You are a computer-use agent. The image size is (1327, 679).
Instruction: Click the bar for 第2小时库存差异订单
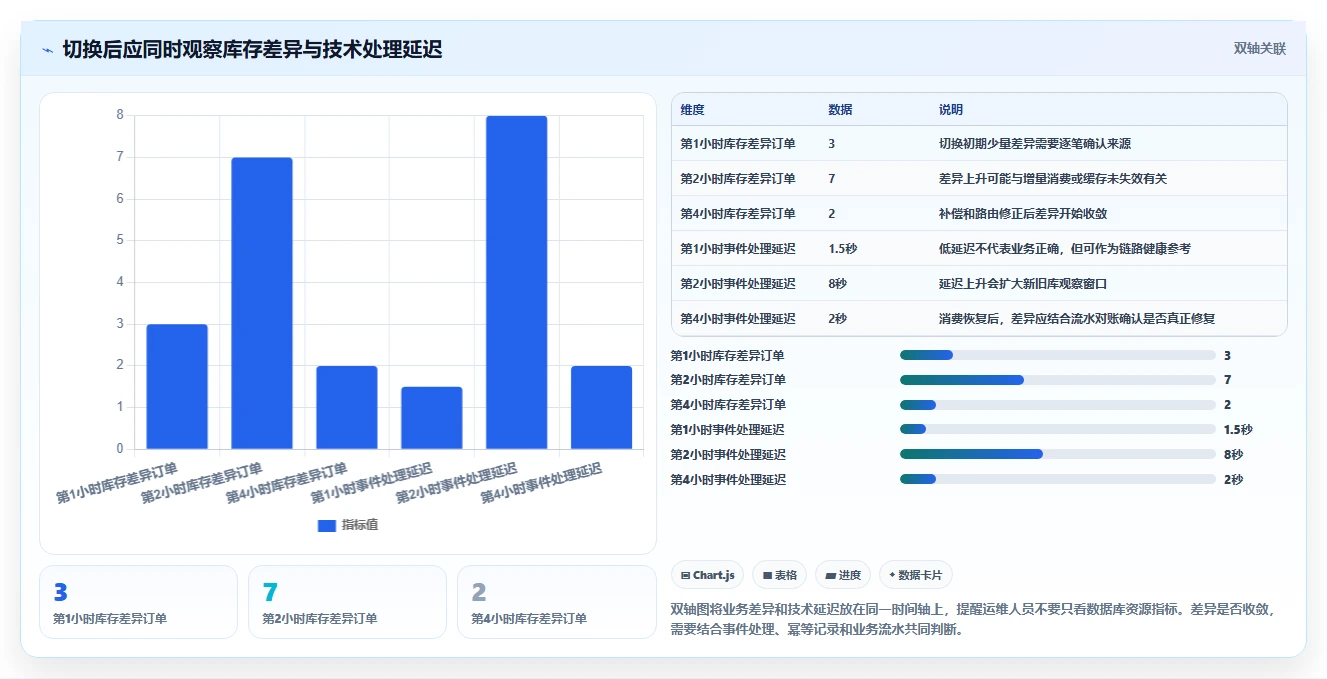click(262, 303)
